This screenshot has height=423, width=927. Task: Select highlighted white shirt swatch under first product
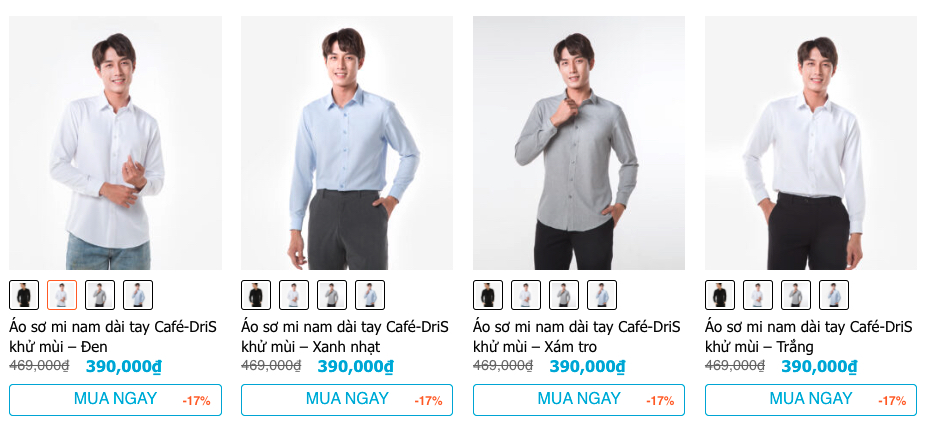click(x=62, y=295)
